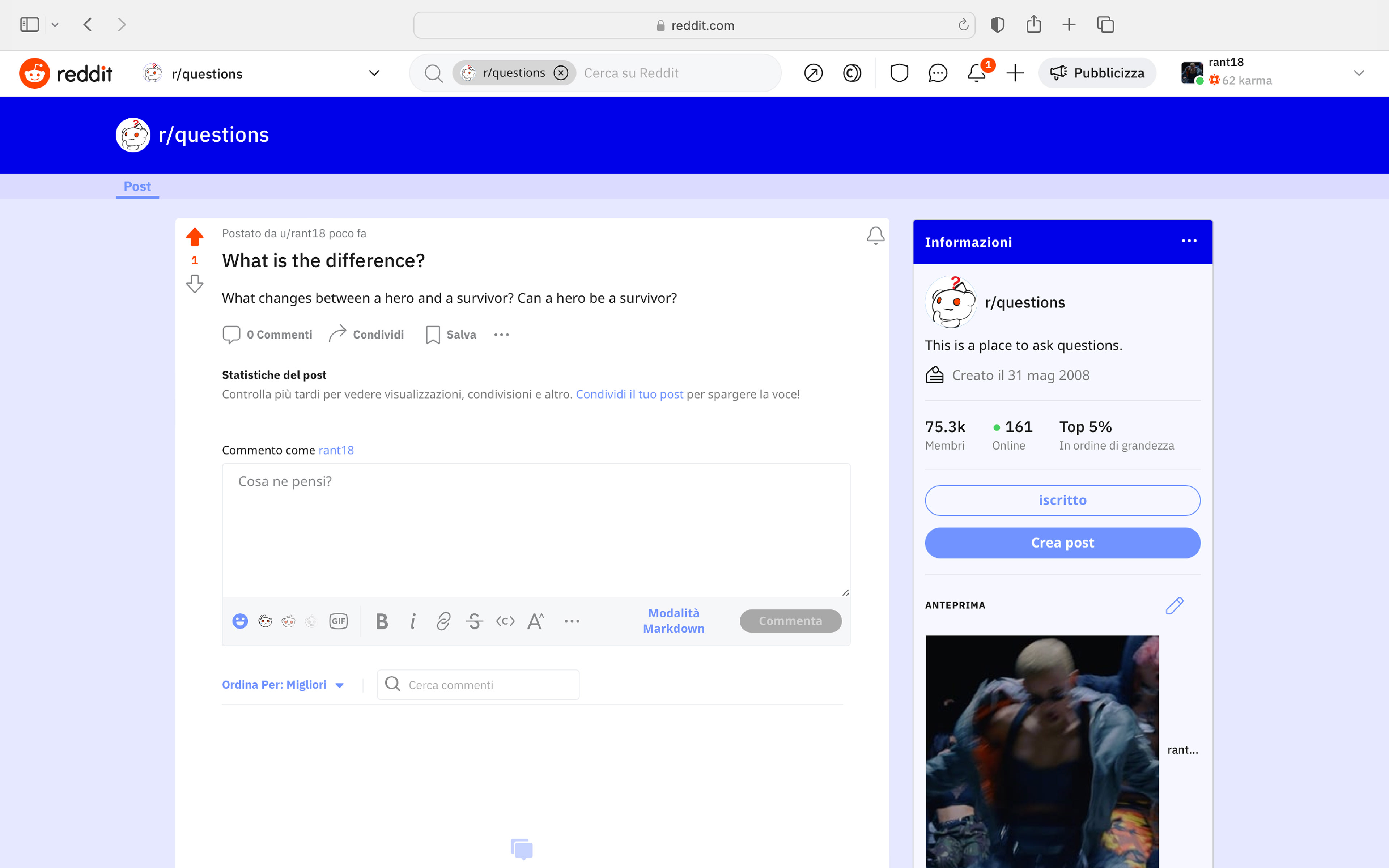The width and height of the screenshot is (1389, 868).
Task: Select the Post tab
Action: coord(137,187)
